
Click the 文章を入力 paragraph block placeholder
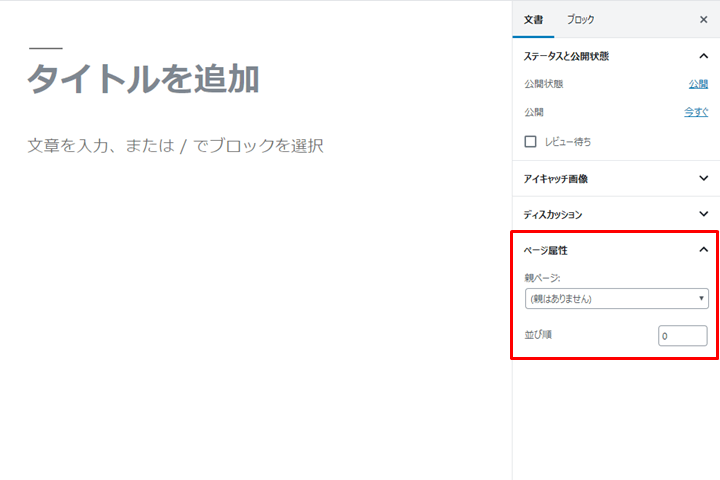point(175,146)
